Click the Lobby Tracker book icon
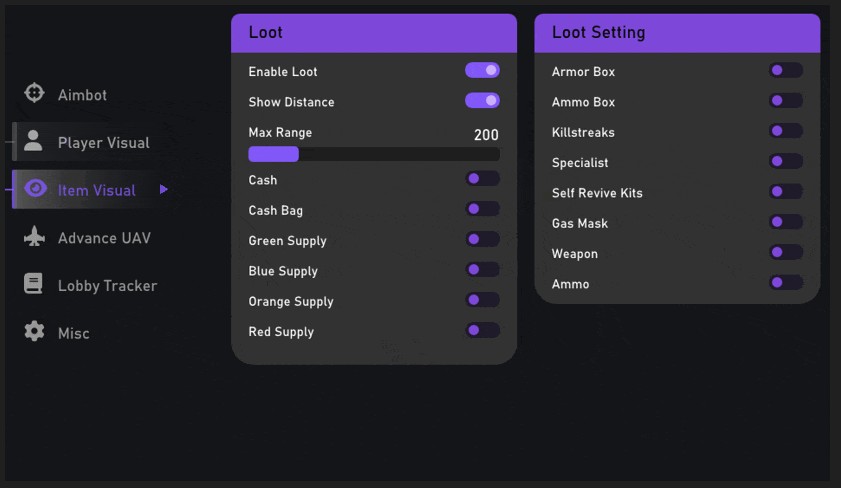Screen dimensions: 841x488 [x=33, y=283]
